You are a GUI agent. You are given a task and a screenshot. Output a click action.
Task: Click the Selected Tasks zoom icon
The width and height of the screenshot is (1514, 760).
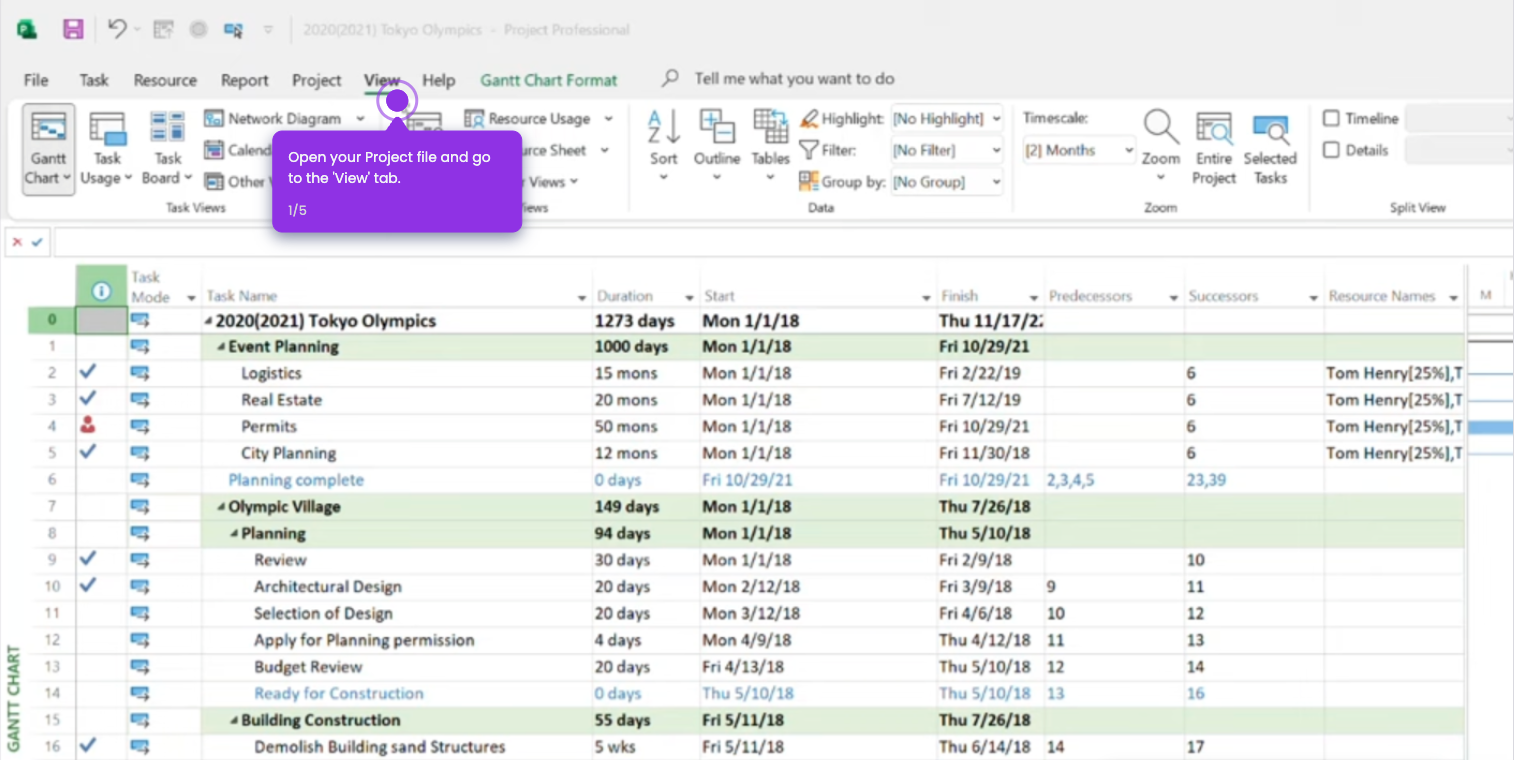click(x=1270, y=129)
